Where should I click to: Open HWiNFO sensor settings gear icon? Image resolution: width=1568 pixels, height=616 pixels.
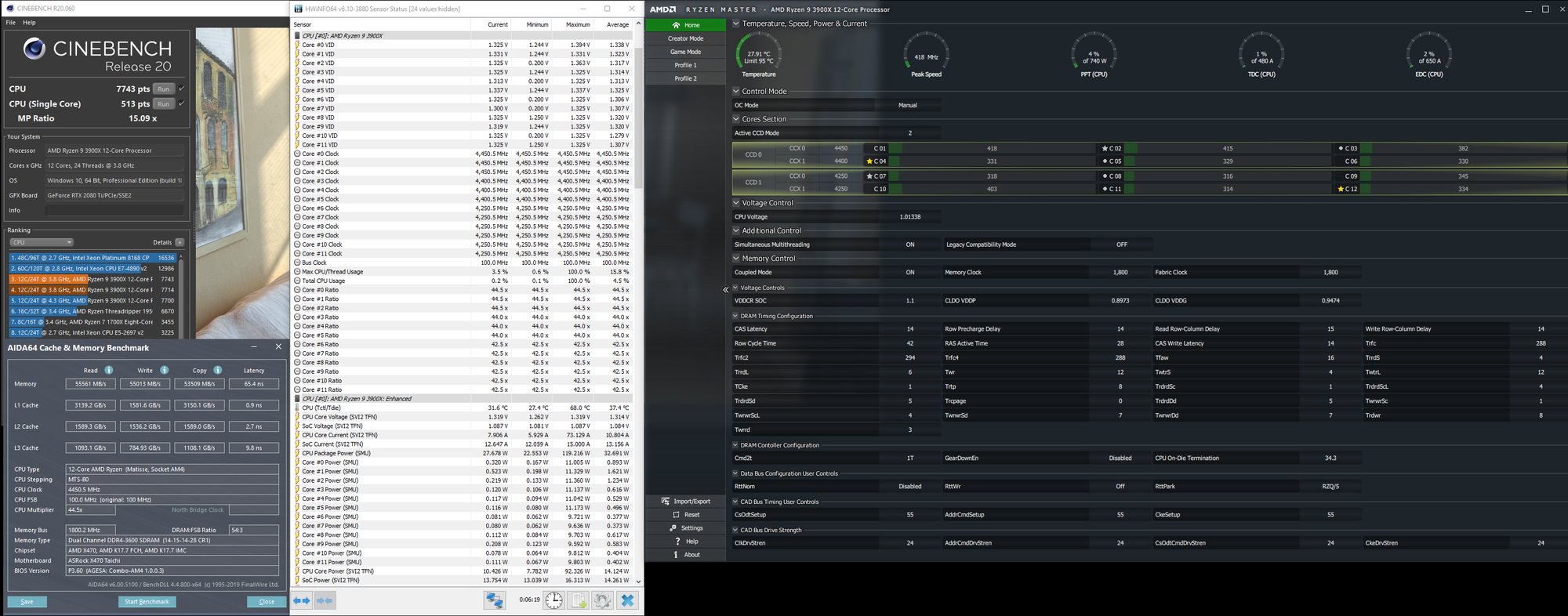pyautogui.click(x=602, y=600)
